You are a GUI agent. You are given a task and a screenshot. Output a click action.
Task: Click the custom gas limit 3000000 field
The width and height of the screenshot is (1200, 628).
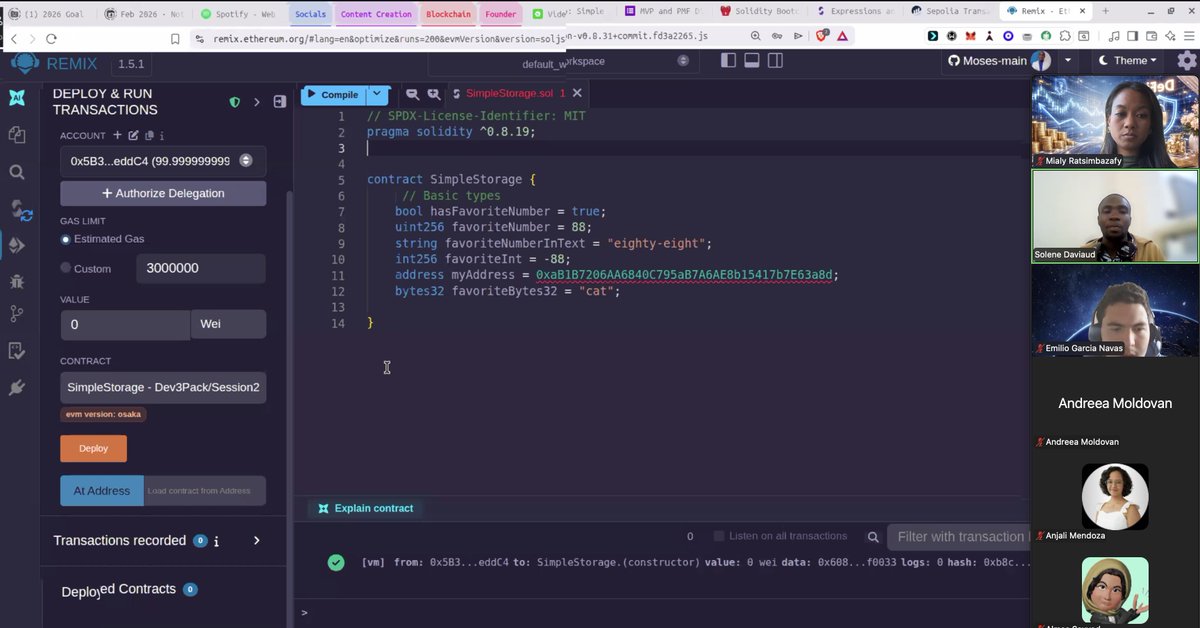click(201, 268)
